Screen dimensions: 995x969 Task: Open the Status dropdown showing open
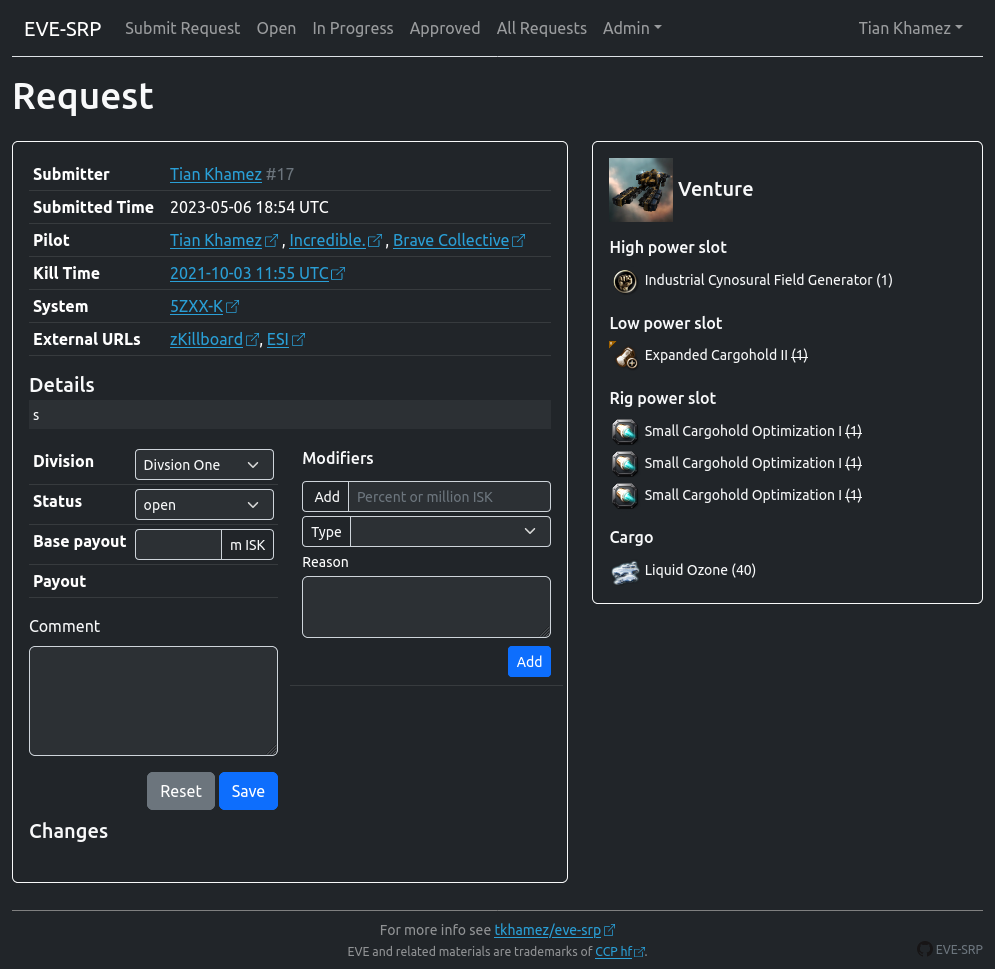coord(204,505)
